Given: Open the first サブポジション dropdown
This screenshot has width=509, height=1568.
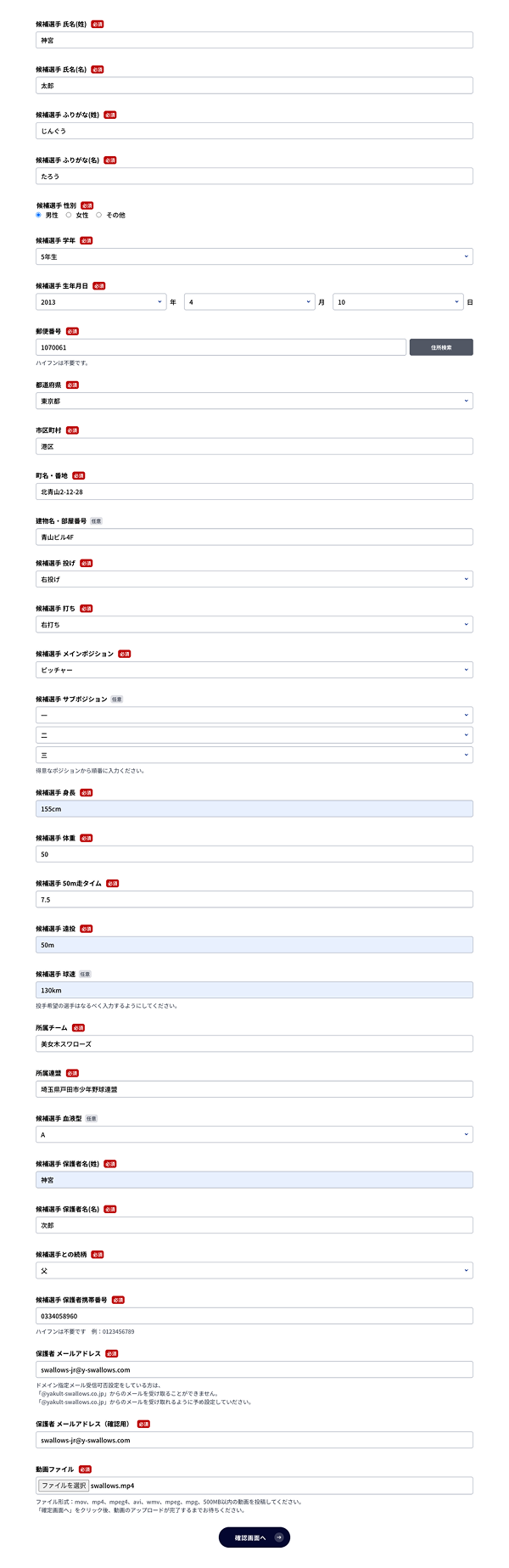Looking at the screenshot, I should tap(254, 716).
